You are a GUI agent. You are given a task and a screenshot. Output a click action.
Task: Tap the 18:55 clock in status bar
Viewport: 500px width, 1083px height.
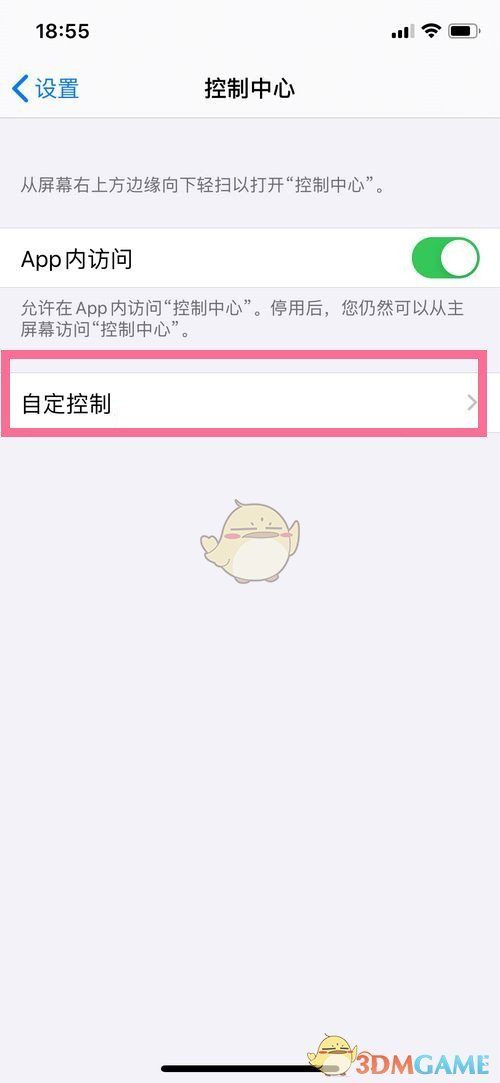click(x=62, y=31)
